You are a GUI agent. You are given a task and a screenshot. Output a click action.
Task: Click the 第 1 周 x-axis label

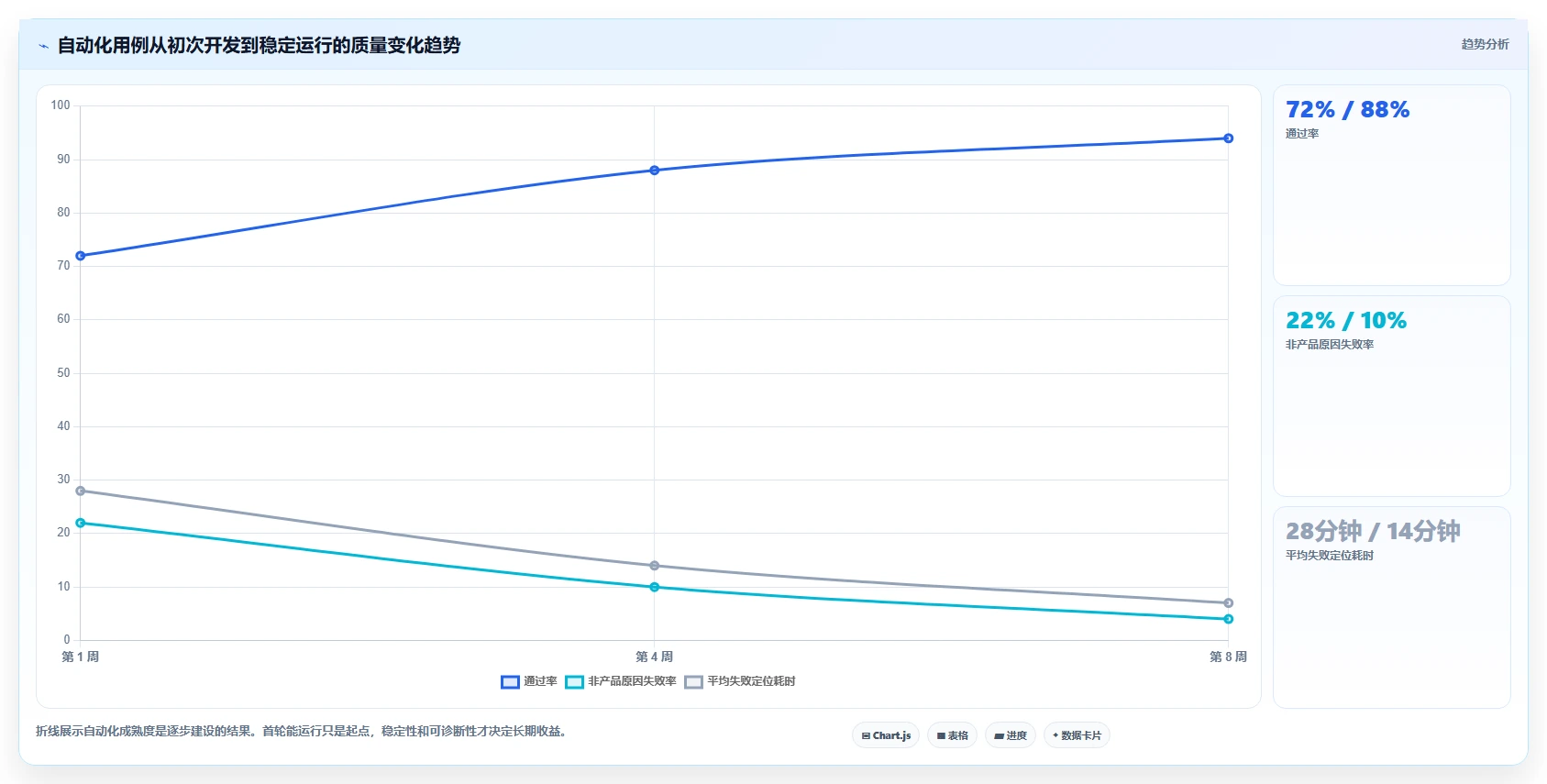click(x=81, y=657)
